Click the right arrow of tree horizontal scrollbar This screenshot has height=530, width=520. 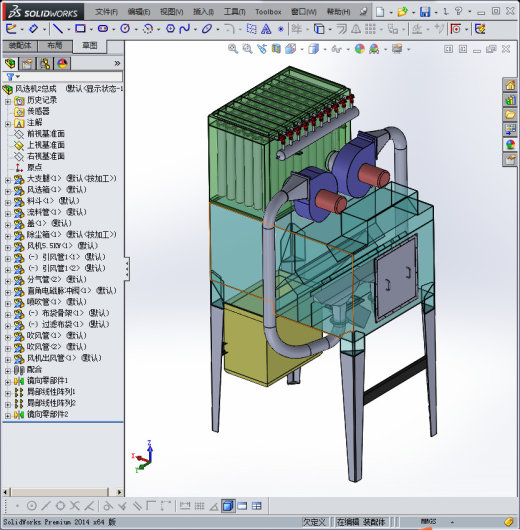[120, 492]
